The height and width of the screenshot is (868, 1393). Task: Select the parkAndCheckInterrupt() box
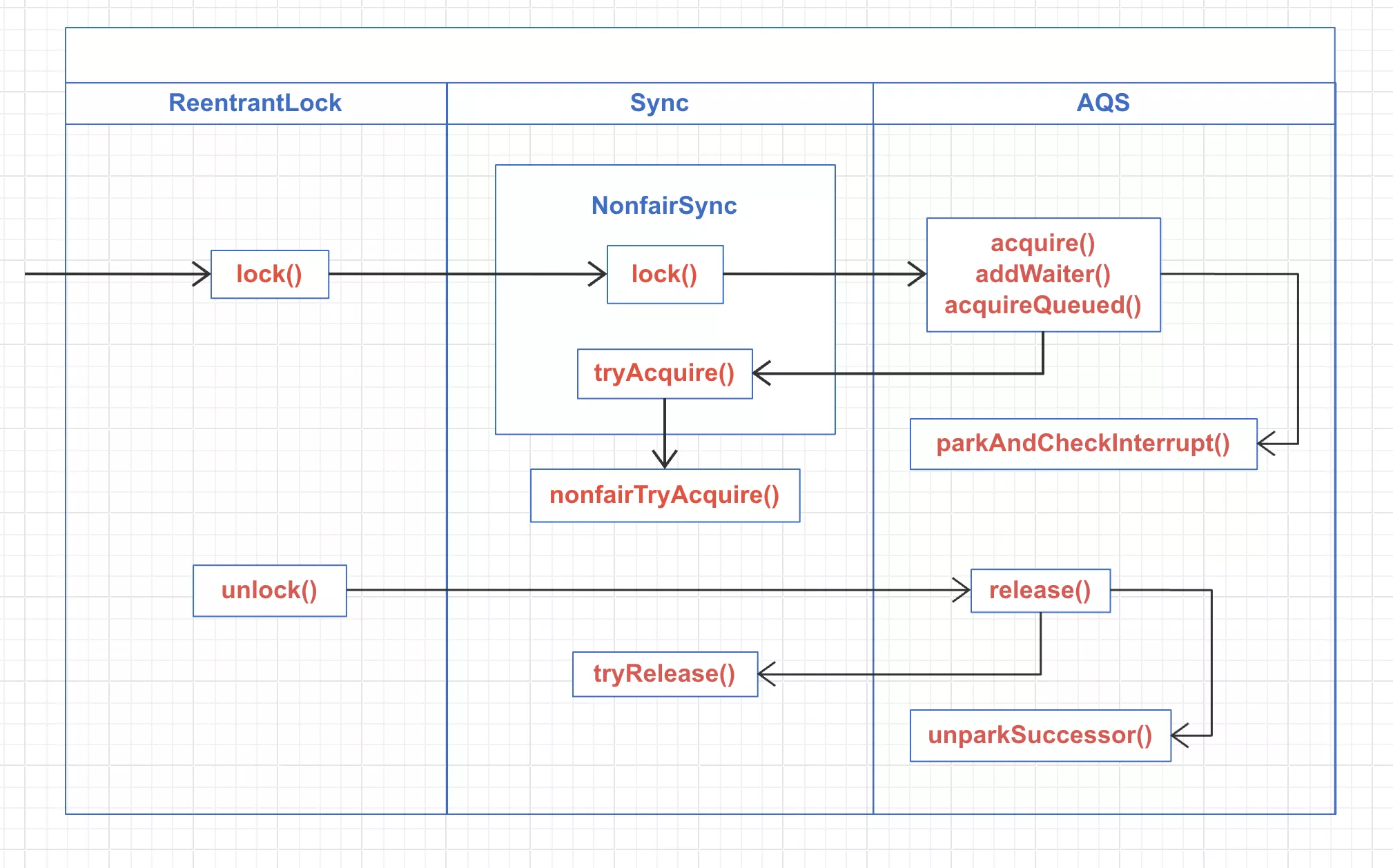pyautogui.click(x=1083, y=444)
